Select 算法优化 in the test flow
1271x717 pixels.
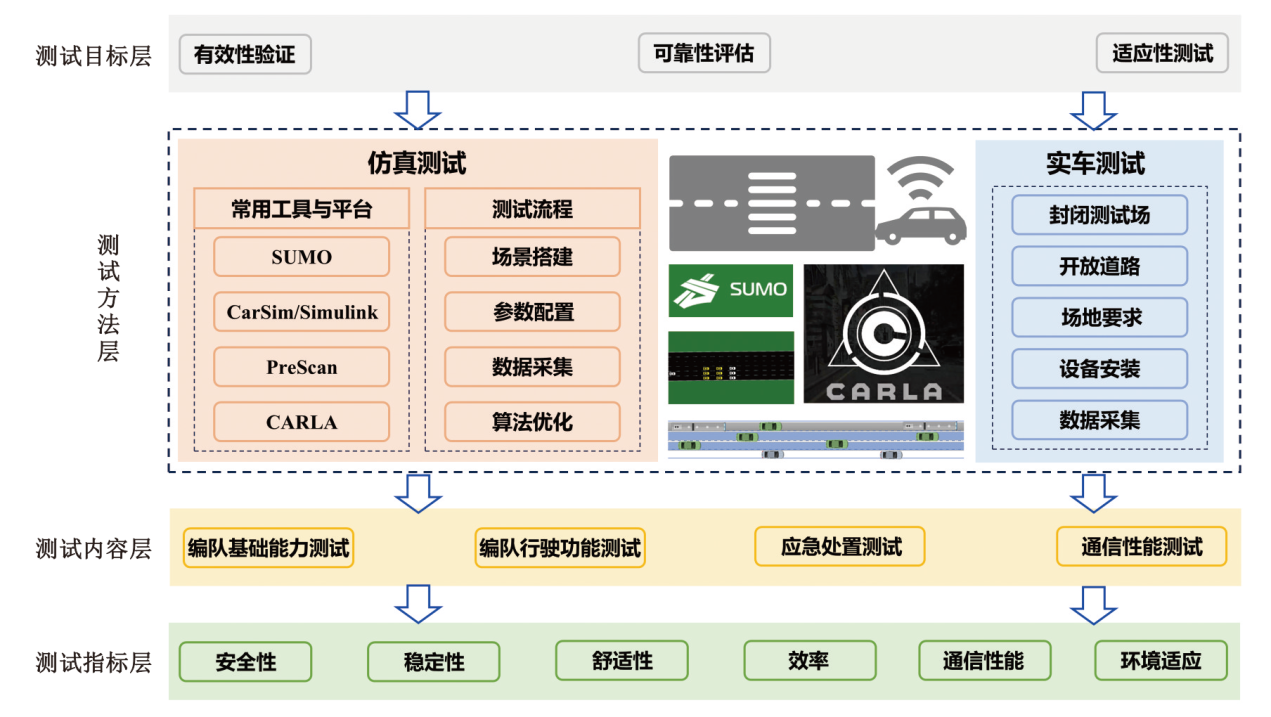click(532, 422)
